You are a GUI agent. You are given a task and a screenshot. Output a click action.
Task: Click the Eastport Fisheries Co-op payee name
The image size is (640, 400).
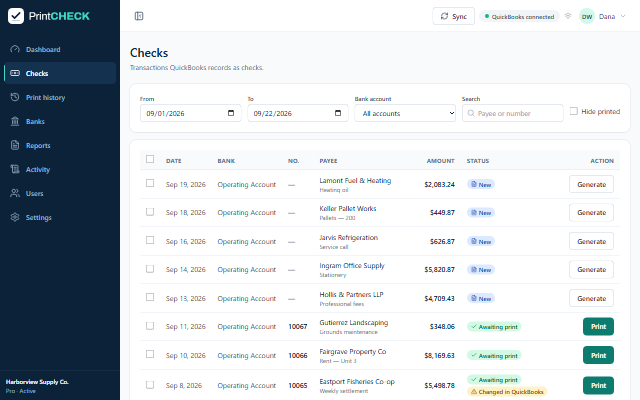pyautogui.click(x=357, y=382)
